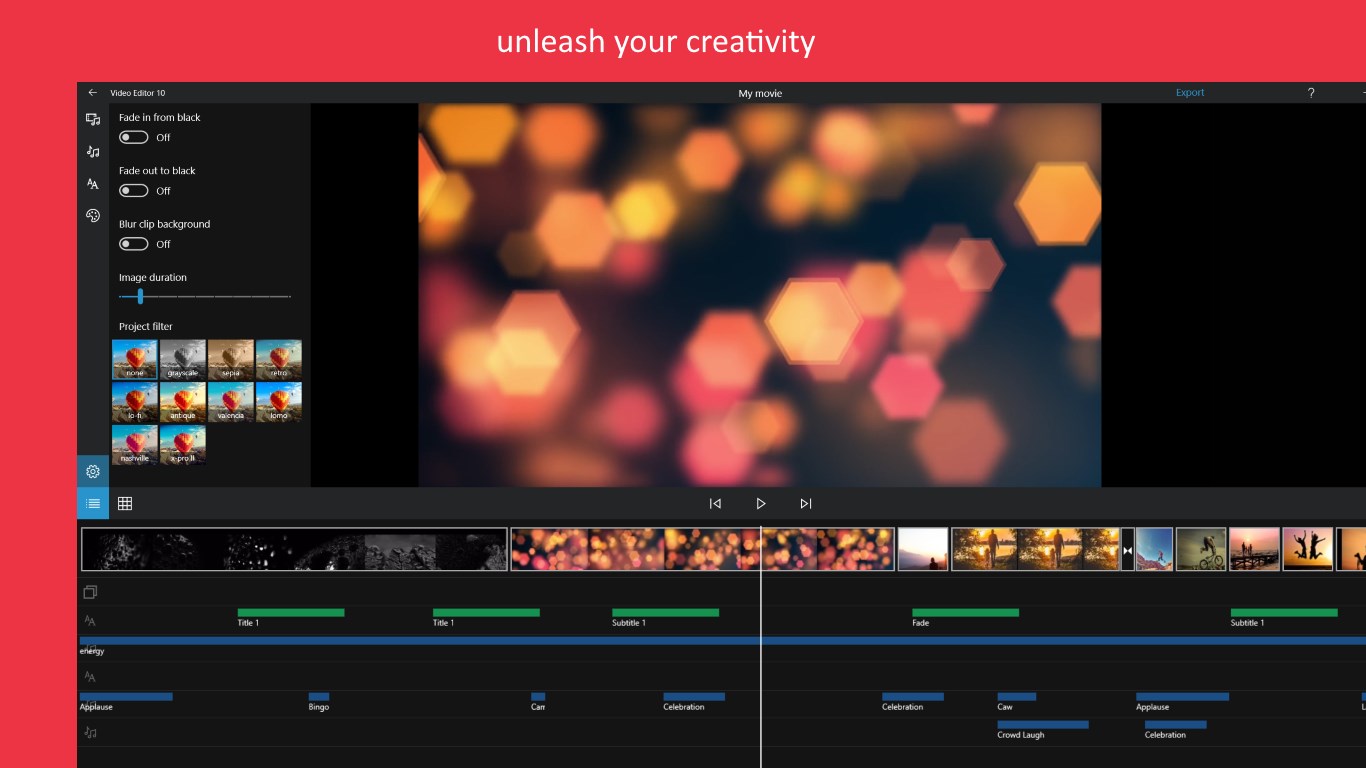Screen dimensions: 1366x768
Task: Apply the lo-fi project filter
Action: [x=135, y=402]
